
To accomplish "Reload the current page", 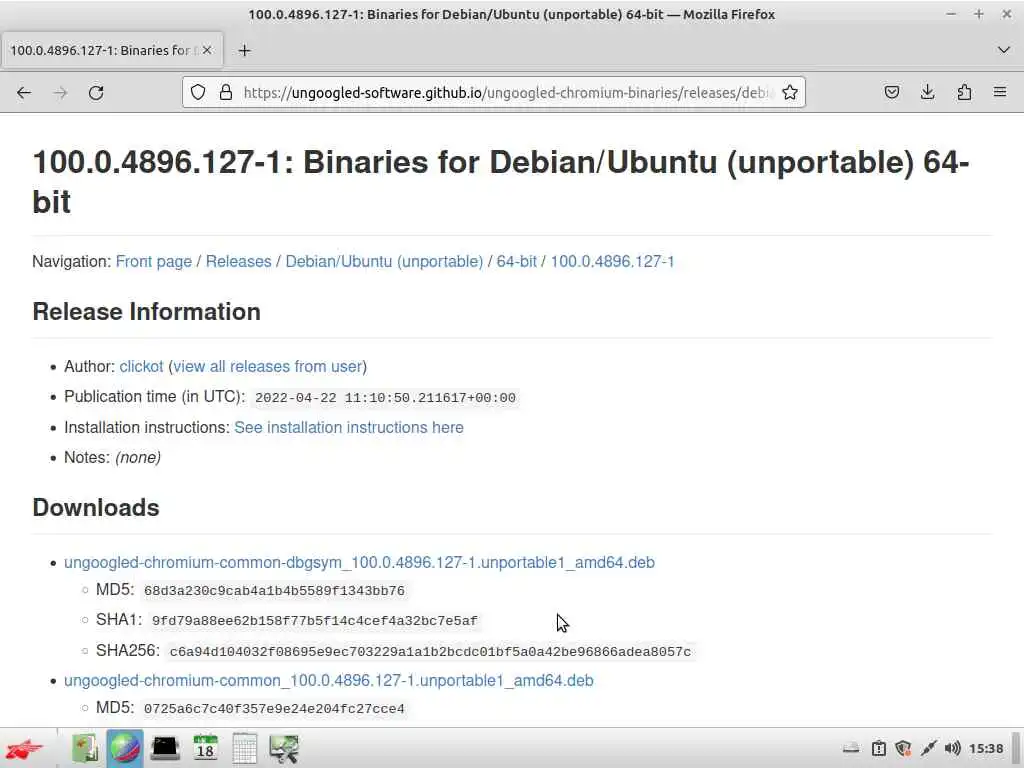I will [96, 93].
